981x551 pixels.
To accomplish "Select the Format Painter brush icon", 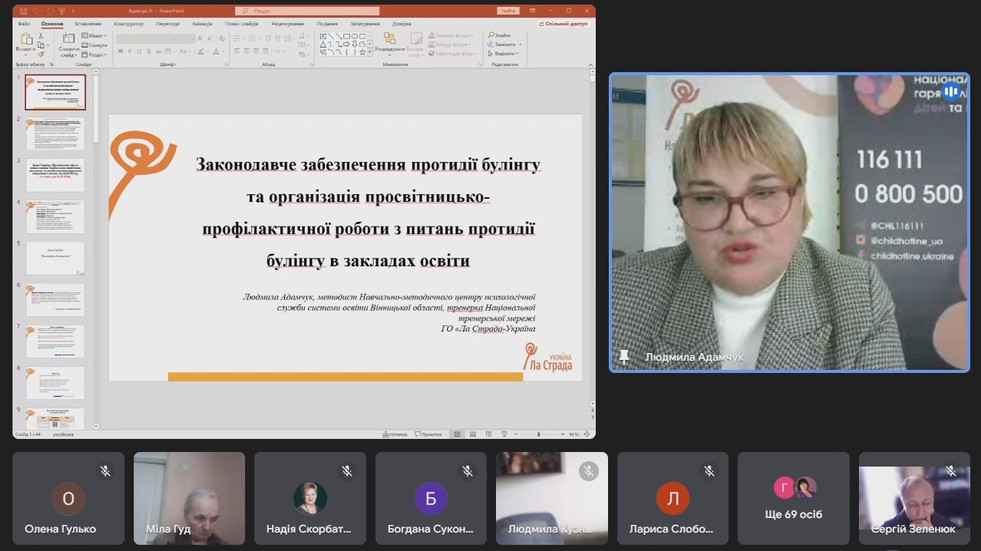I will (41, 54).
